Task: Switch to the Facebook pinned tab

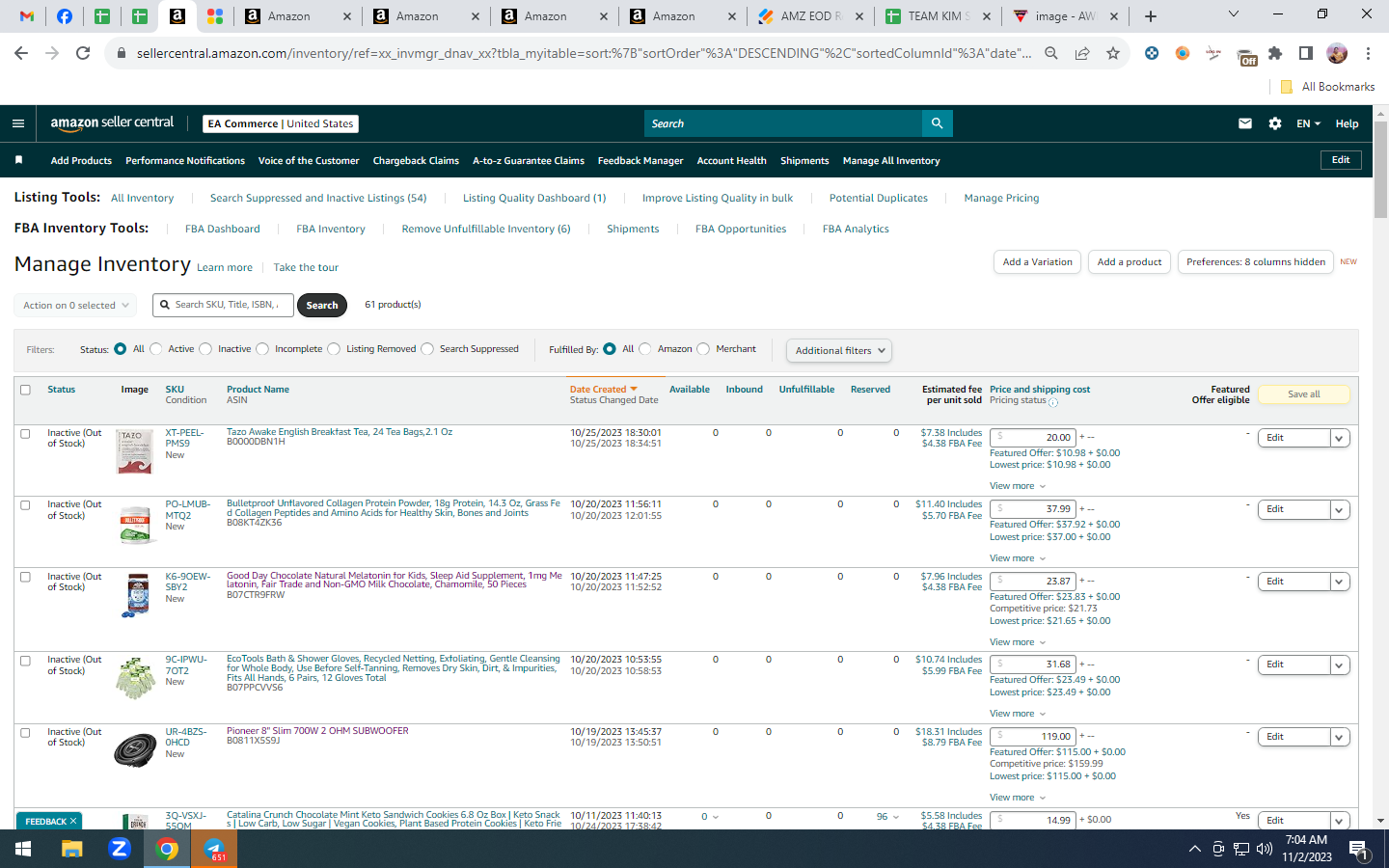Action: pyautogui.click(x=65, y=15)
